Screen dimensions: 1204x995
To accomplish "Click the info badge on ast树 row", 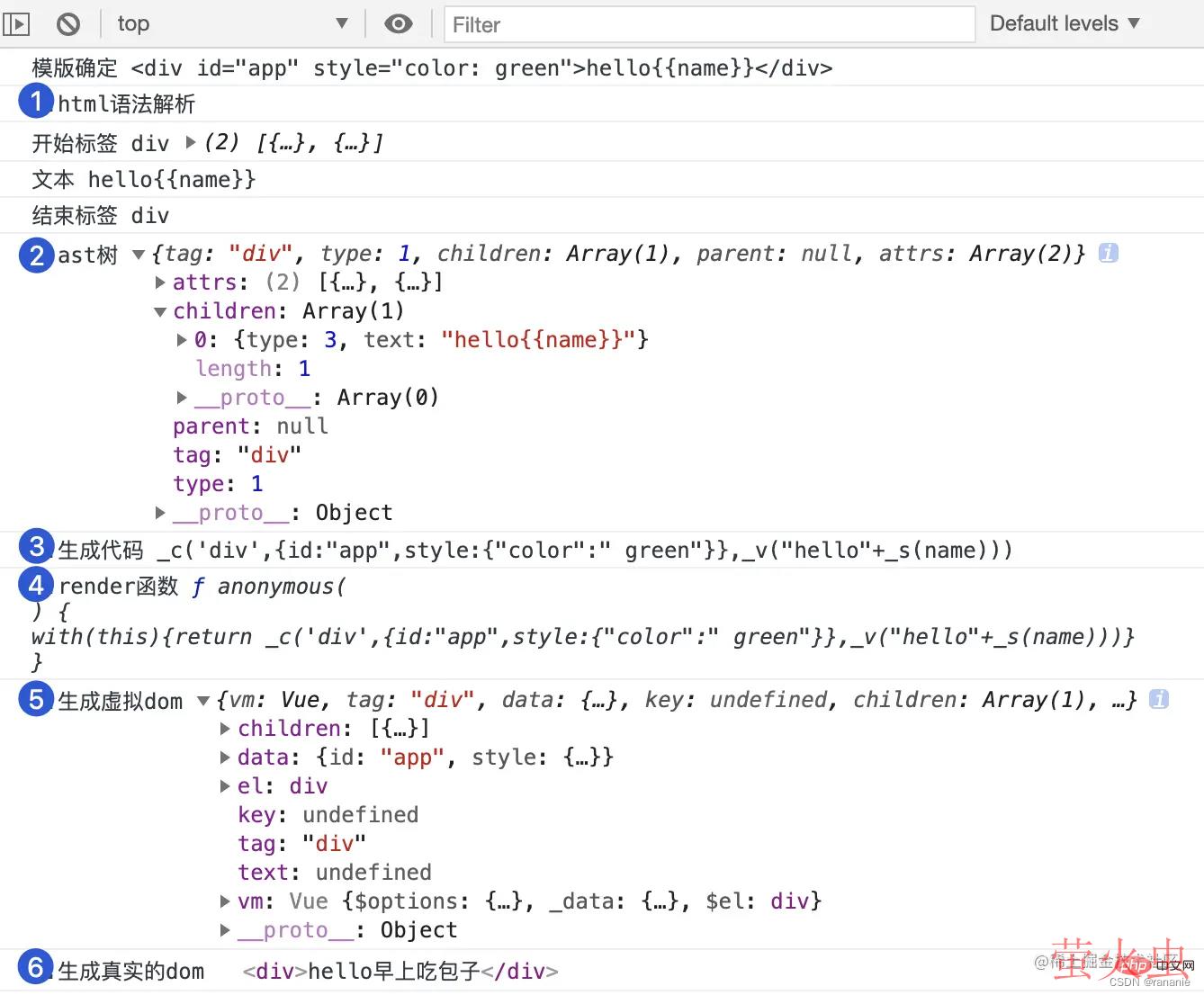I will (1109, 253).
